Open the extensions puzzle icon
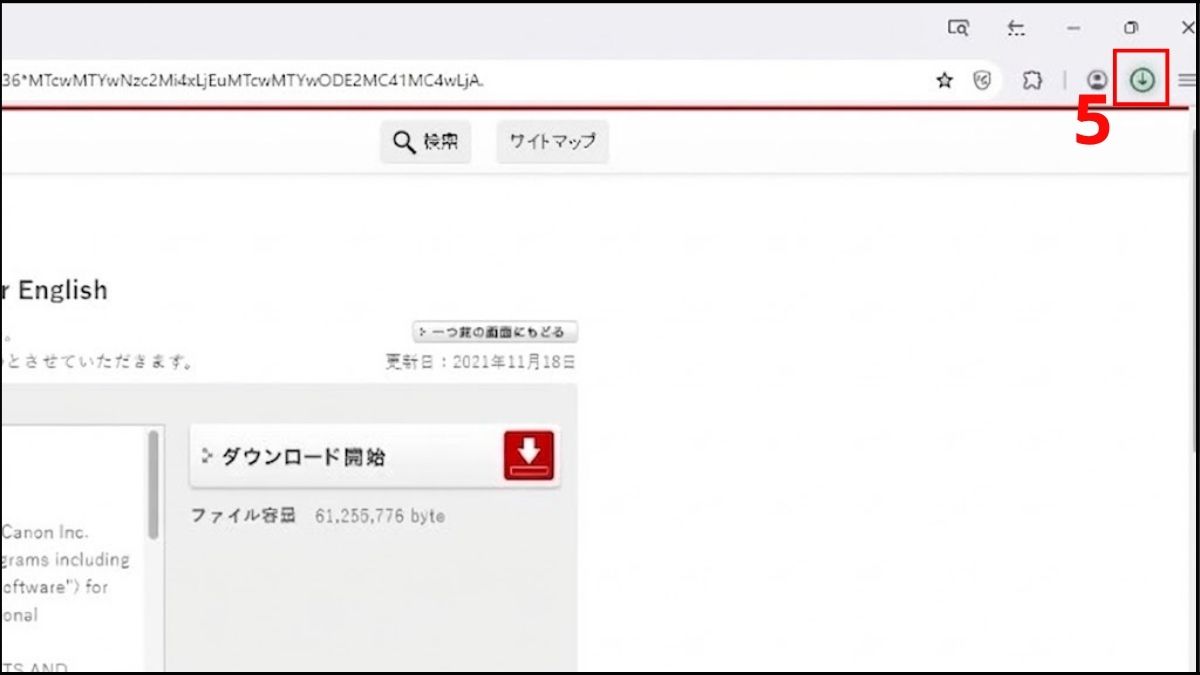Image resolution: width=1200 pixels, height=675 pixels. point(1033,81)
